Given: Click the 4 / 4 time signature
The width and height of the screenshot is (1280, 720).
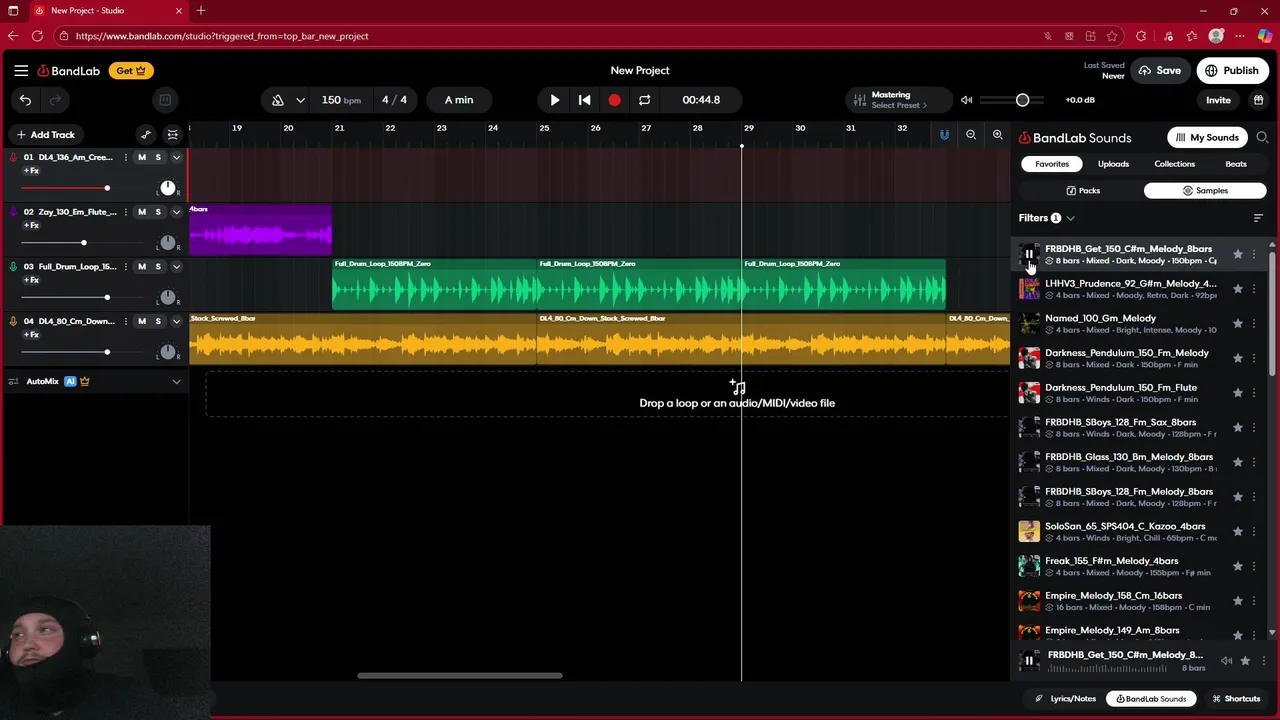Looking at the screenshot, I should pos(394,100).
